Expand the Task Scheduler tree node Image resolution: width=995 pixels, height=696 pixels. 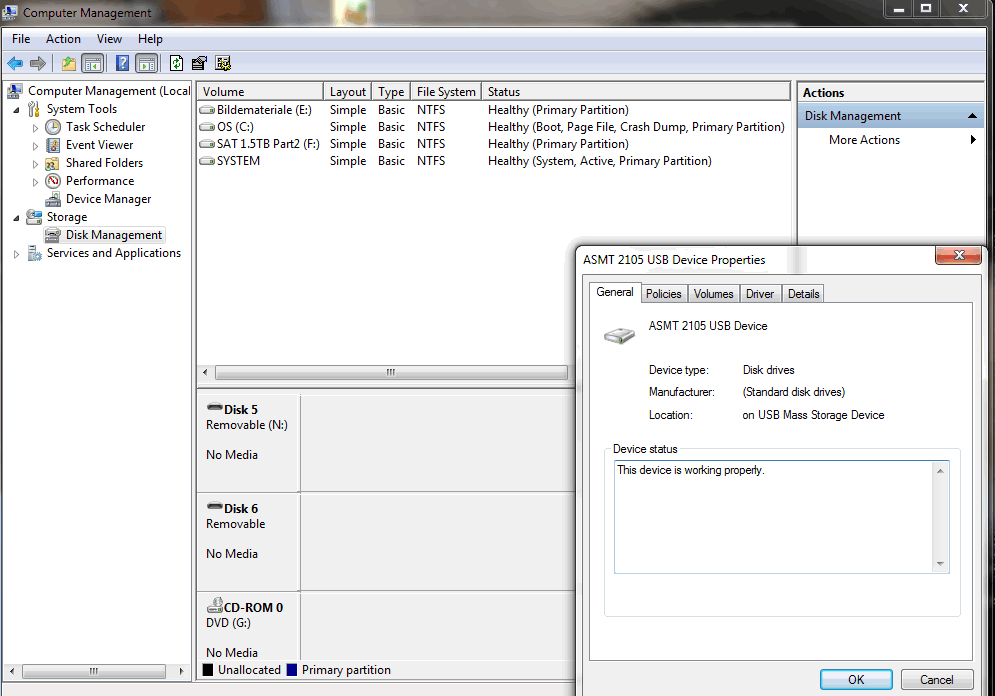(35, 128)
